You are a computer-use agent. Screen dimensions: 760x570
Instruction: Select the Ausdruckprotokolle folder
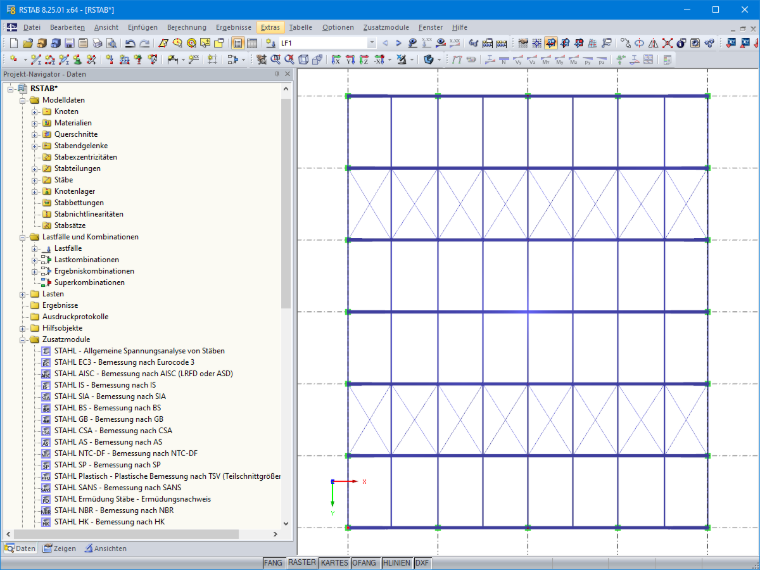pos(75,317)
